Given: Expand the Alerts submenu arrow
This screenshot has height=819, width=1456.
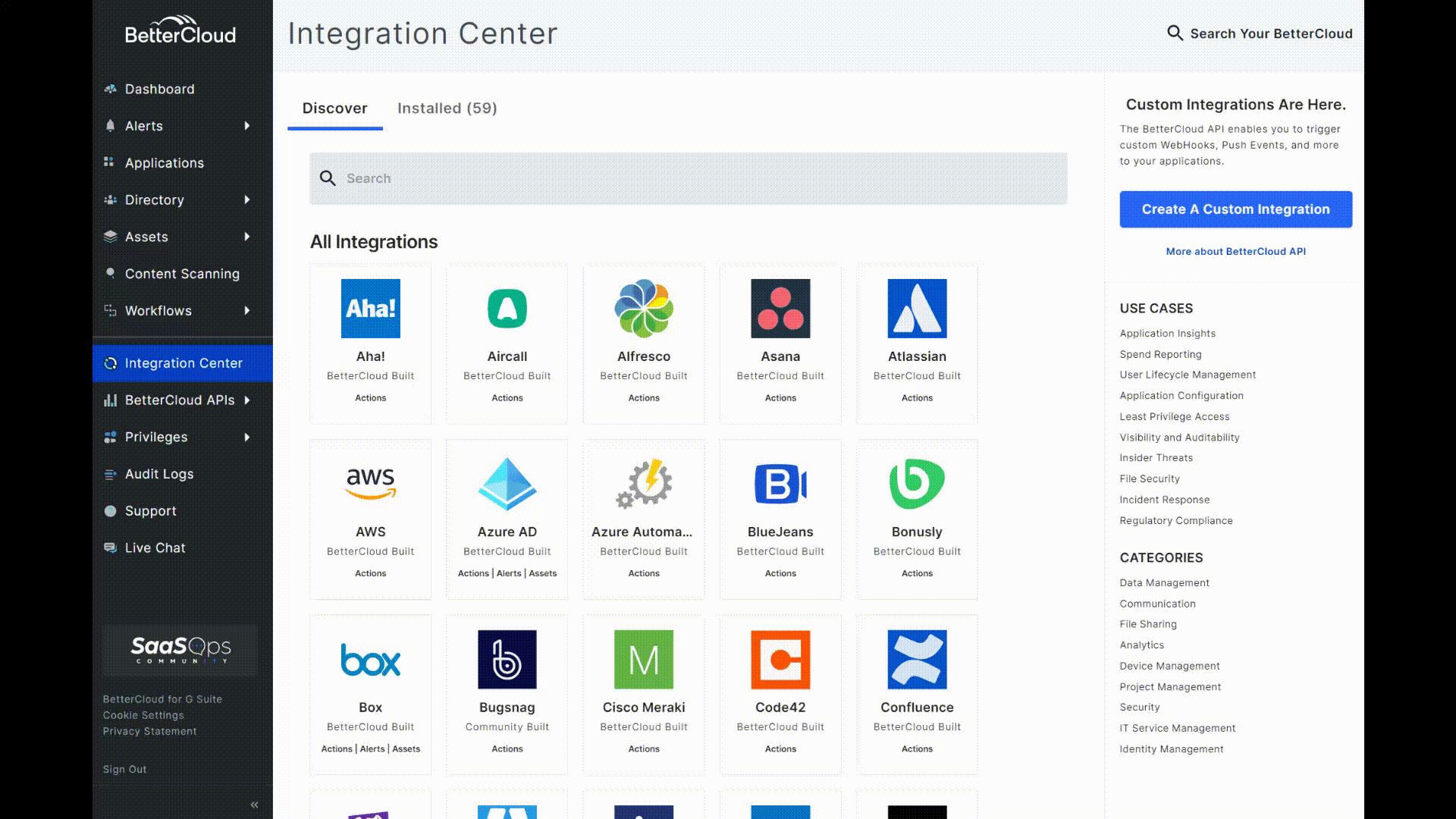Looking at the screenshot, I should pyautogui.click(x=246, y=126).
